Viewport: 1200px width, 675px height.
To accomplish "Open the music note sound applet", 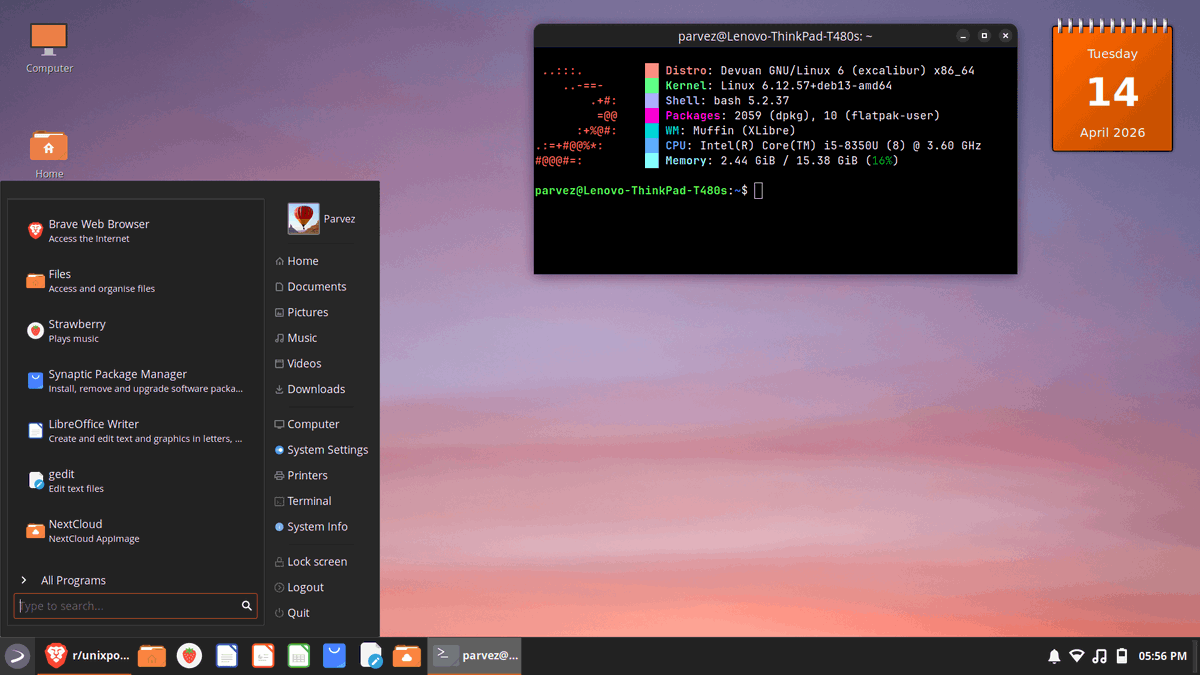I will pos(1100,657).
